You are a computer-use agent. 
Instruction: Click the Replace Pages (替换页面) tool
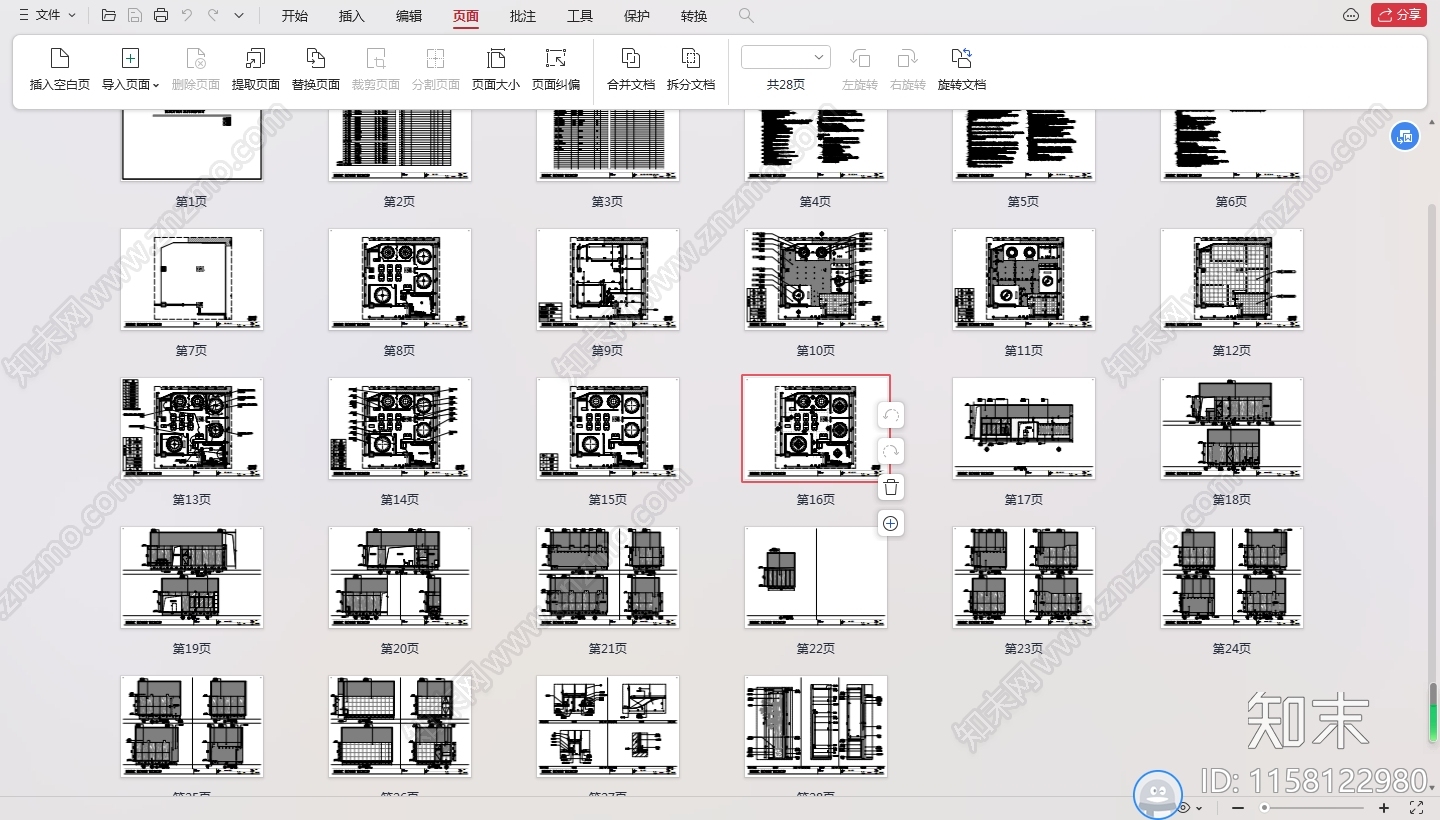316,69
